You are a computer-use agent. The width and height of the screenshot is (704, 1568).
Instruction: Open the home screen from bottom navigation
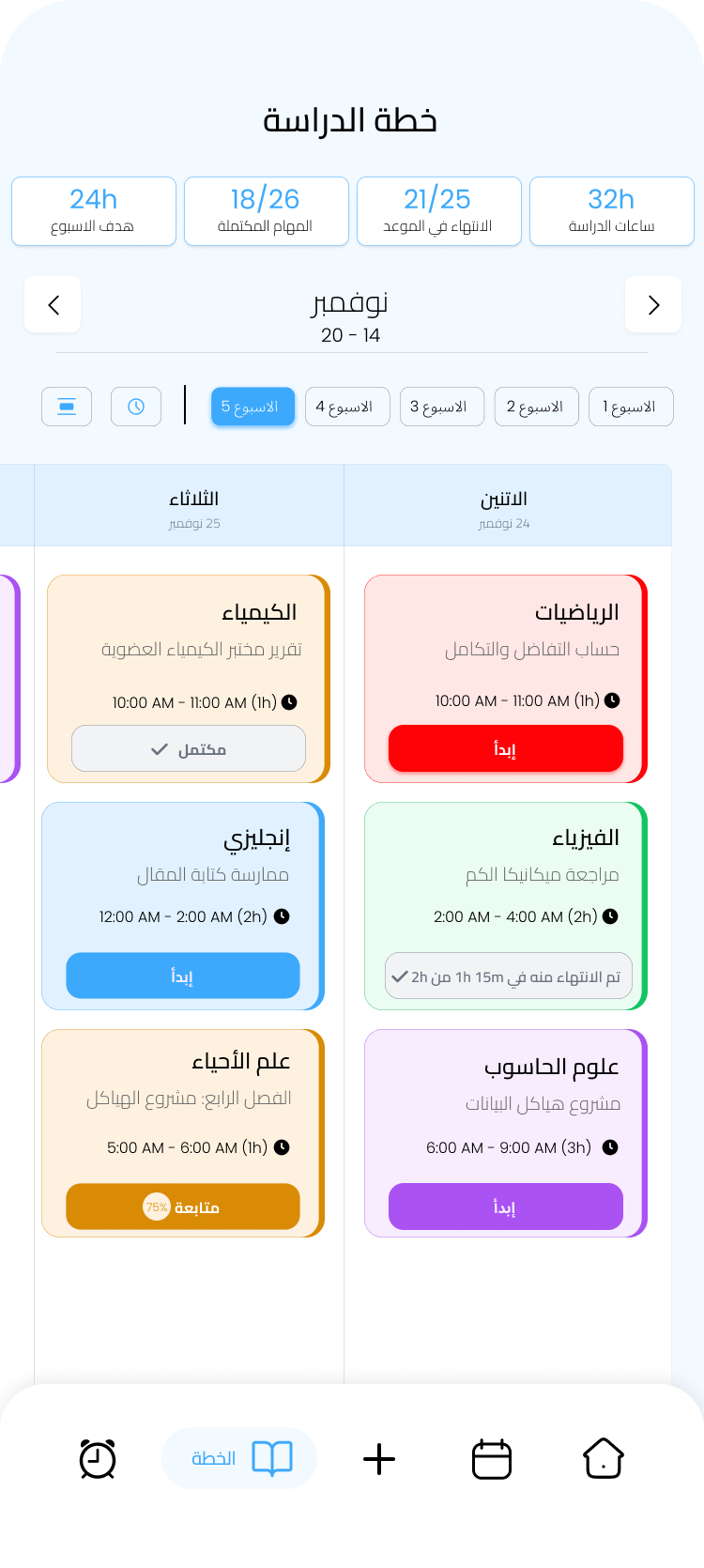[x=604, y=1458]
